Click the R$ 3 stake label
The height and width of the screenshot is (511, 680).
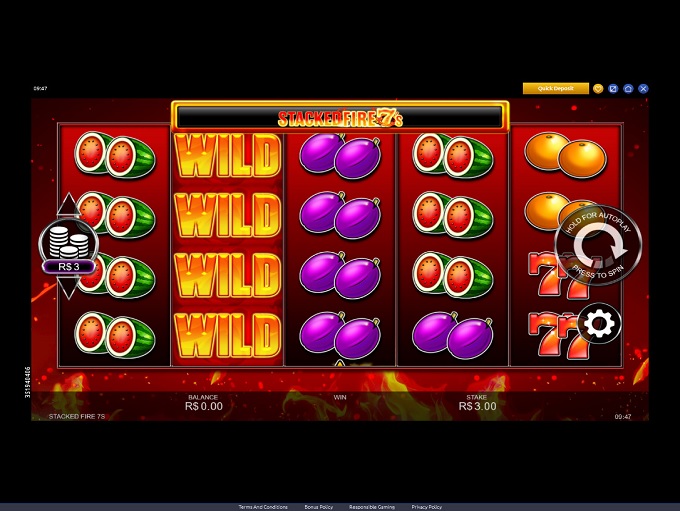(69, 266)
